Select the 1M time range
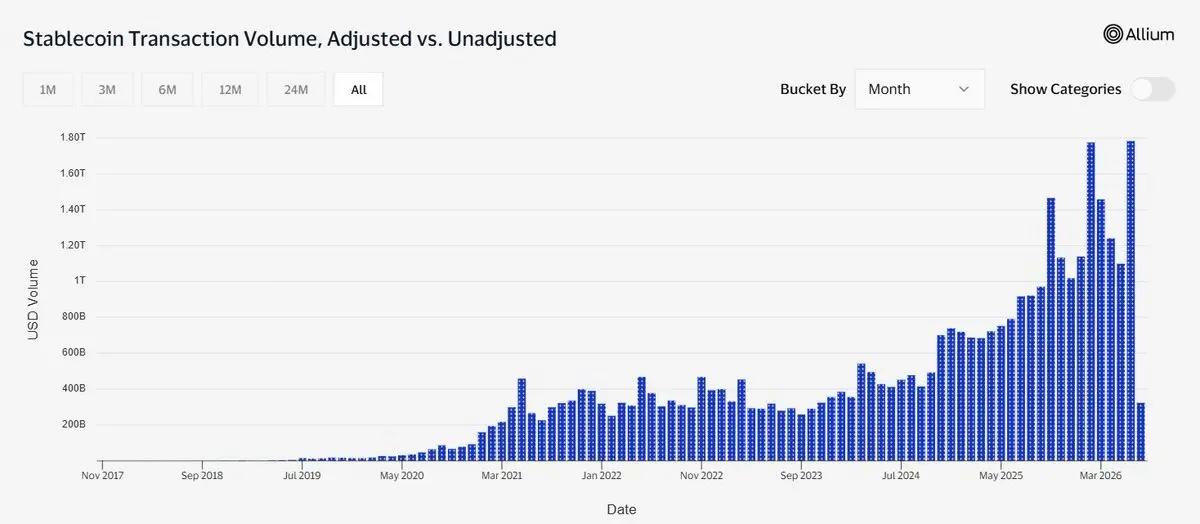Screen dimensions: 1200x524 (x=48, y=89)
